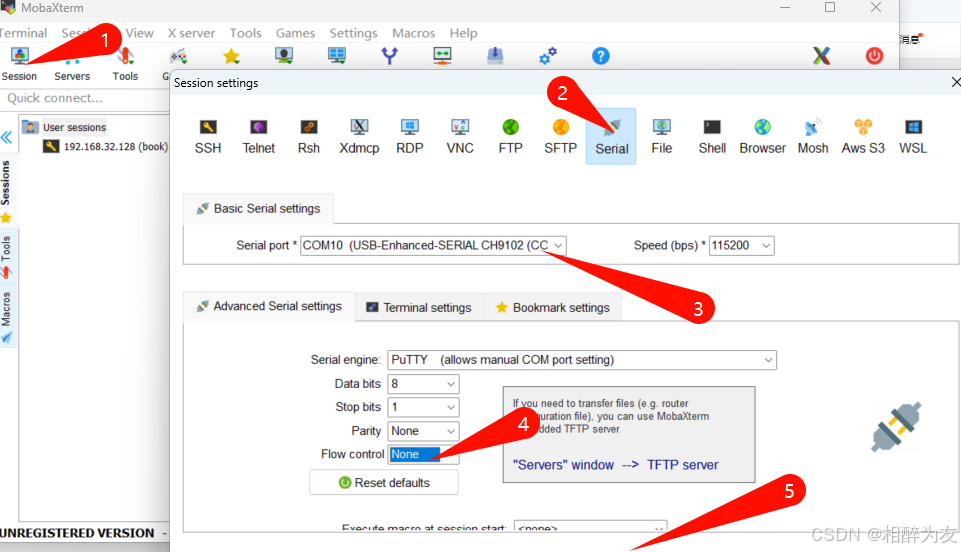Select Xdmcp session type
961x552 pixels.
pyautogui.click(x=359, y=137)
